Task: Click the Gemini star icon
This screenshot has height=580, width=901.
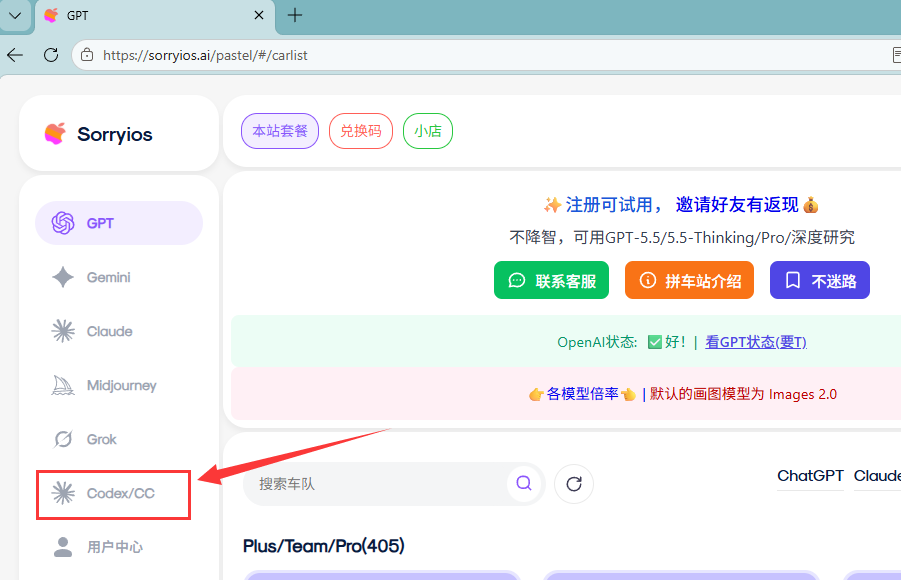Action: pos(63,277)
